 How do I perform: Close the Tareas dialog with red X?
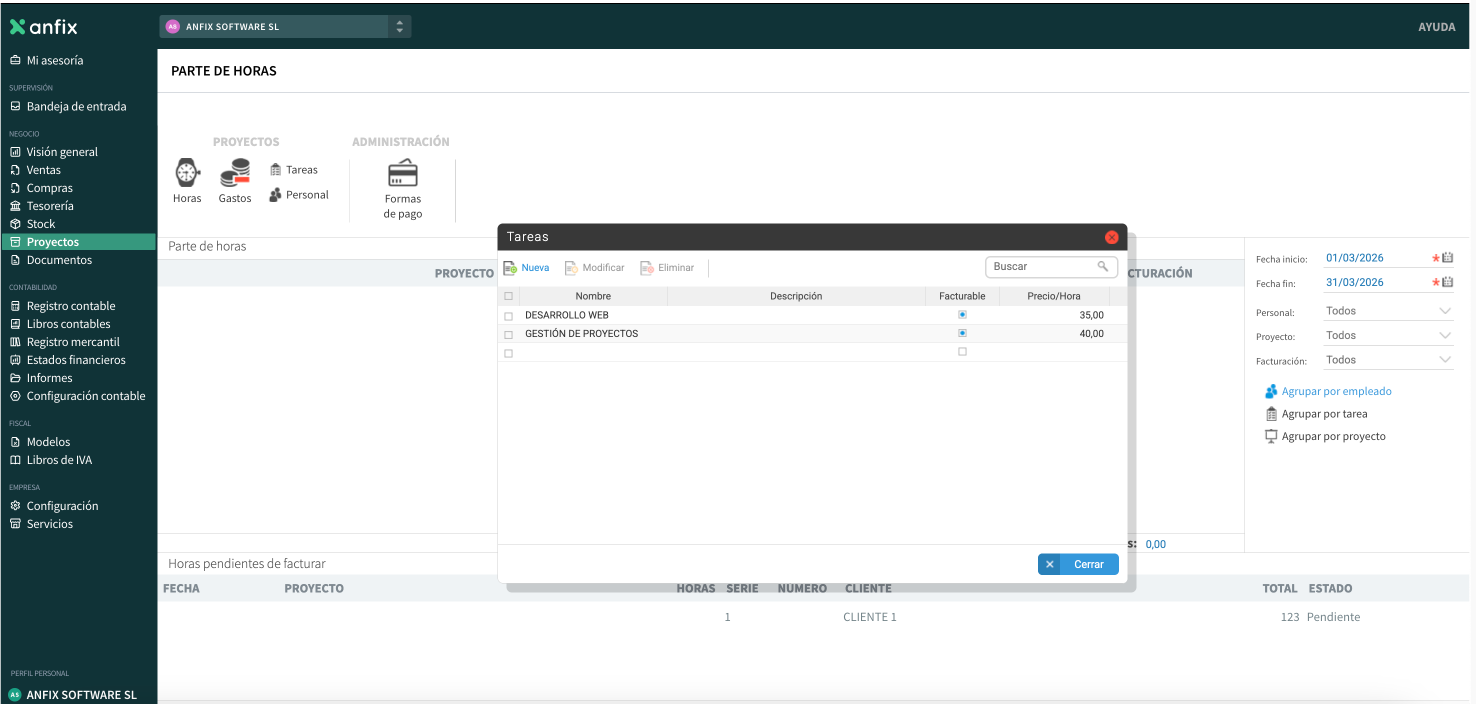(x=1111, y=237)
